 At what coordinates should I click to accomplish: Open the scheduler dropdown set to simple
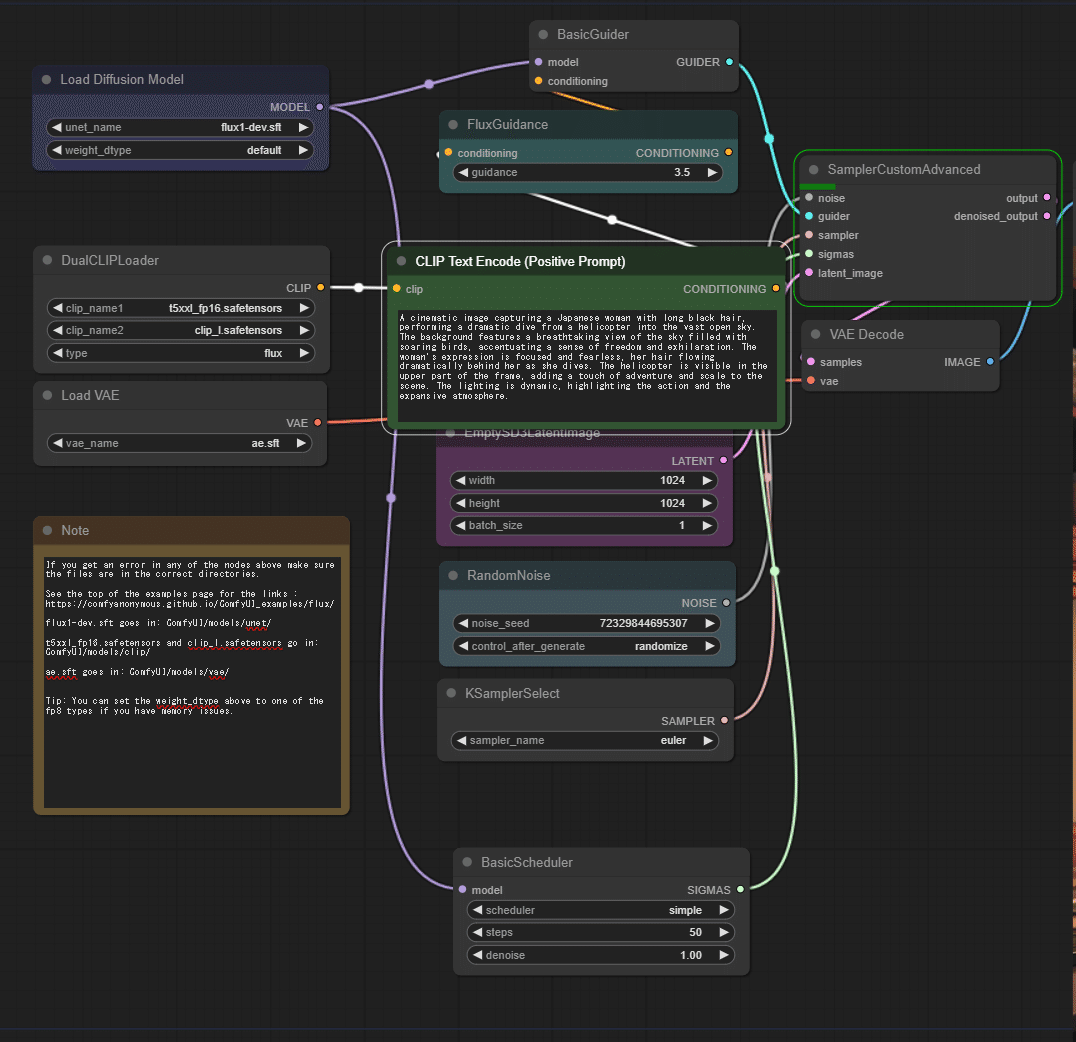point(600,910)
